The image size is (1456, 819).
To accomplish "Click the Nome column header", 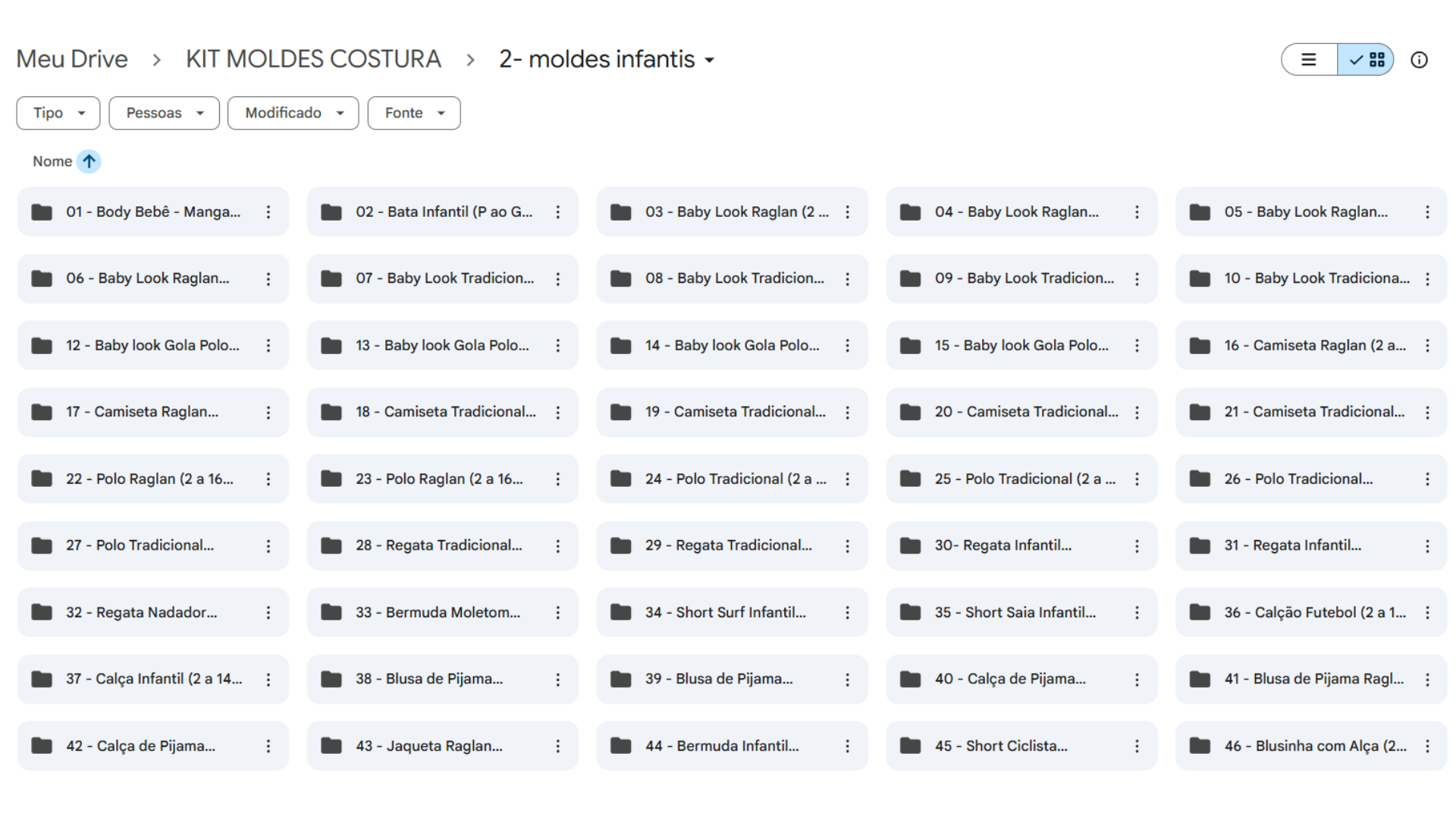I will tap(52, 162).
